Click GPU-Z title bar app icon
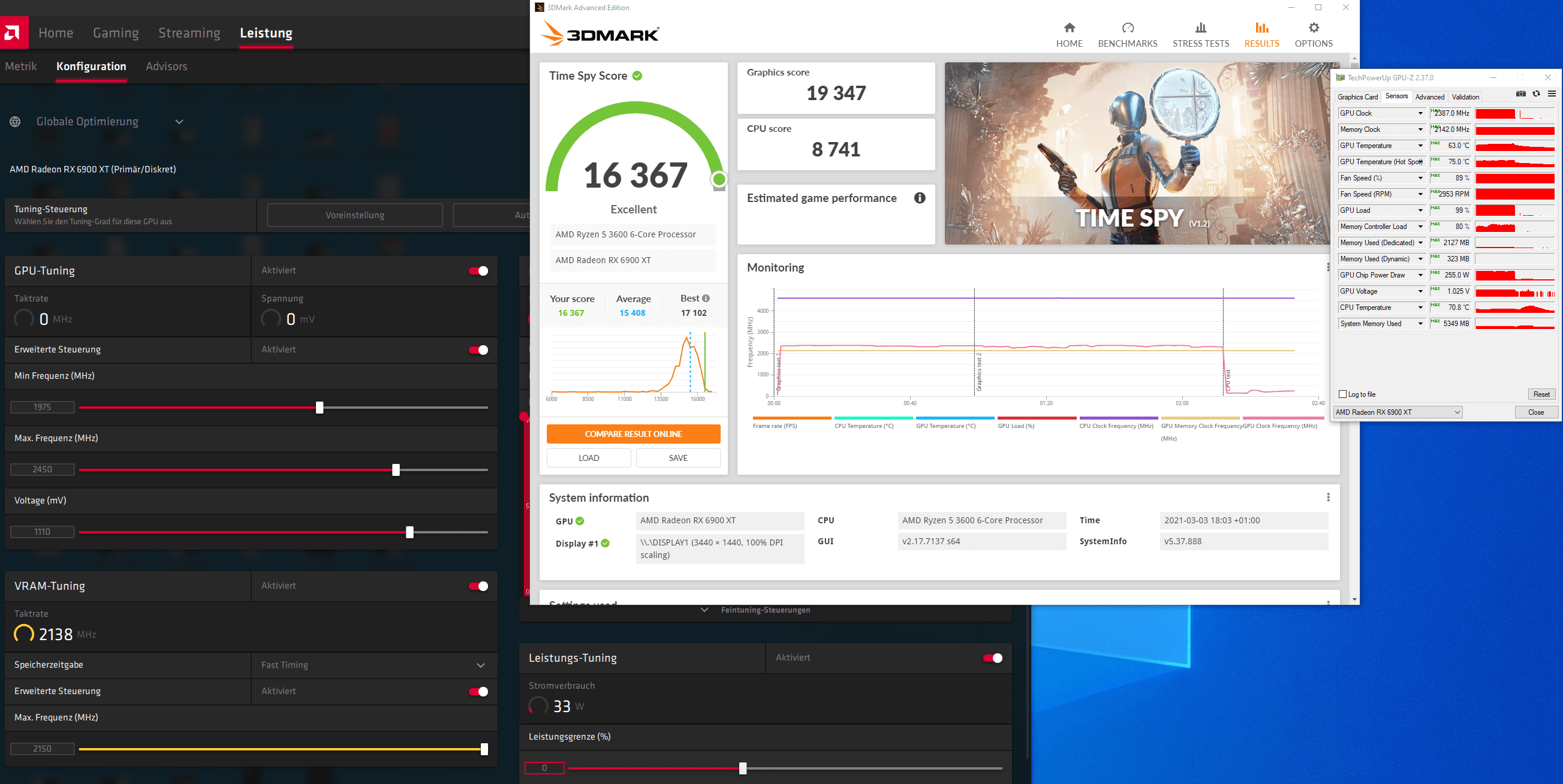 [x=1341, y=78]
